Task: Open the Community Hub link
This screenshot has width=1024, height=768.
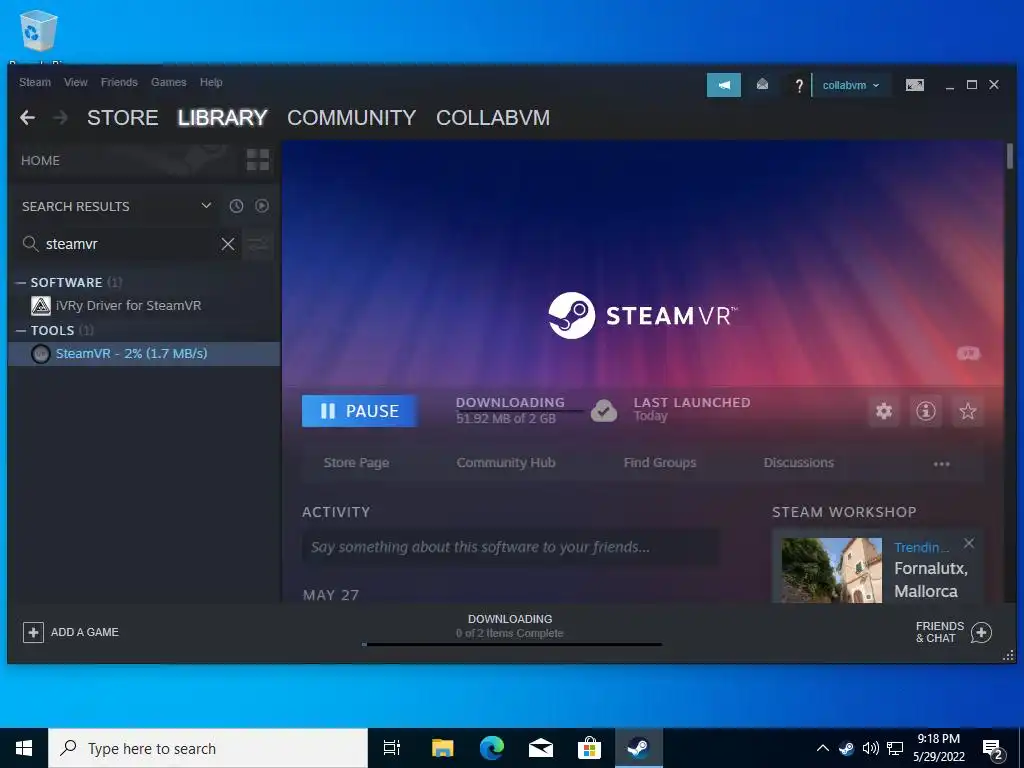Action: pos(506,462)
